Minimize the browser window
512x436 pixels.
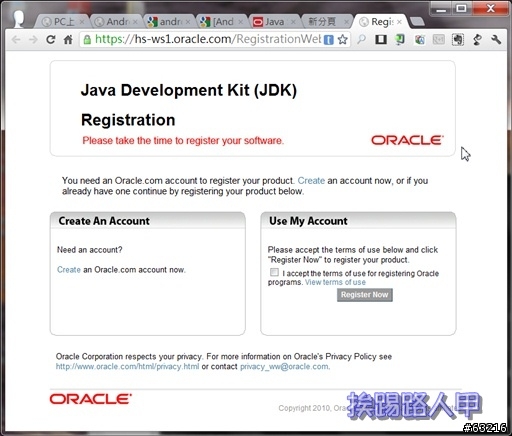441,9
